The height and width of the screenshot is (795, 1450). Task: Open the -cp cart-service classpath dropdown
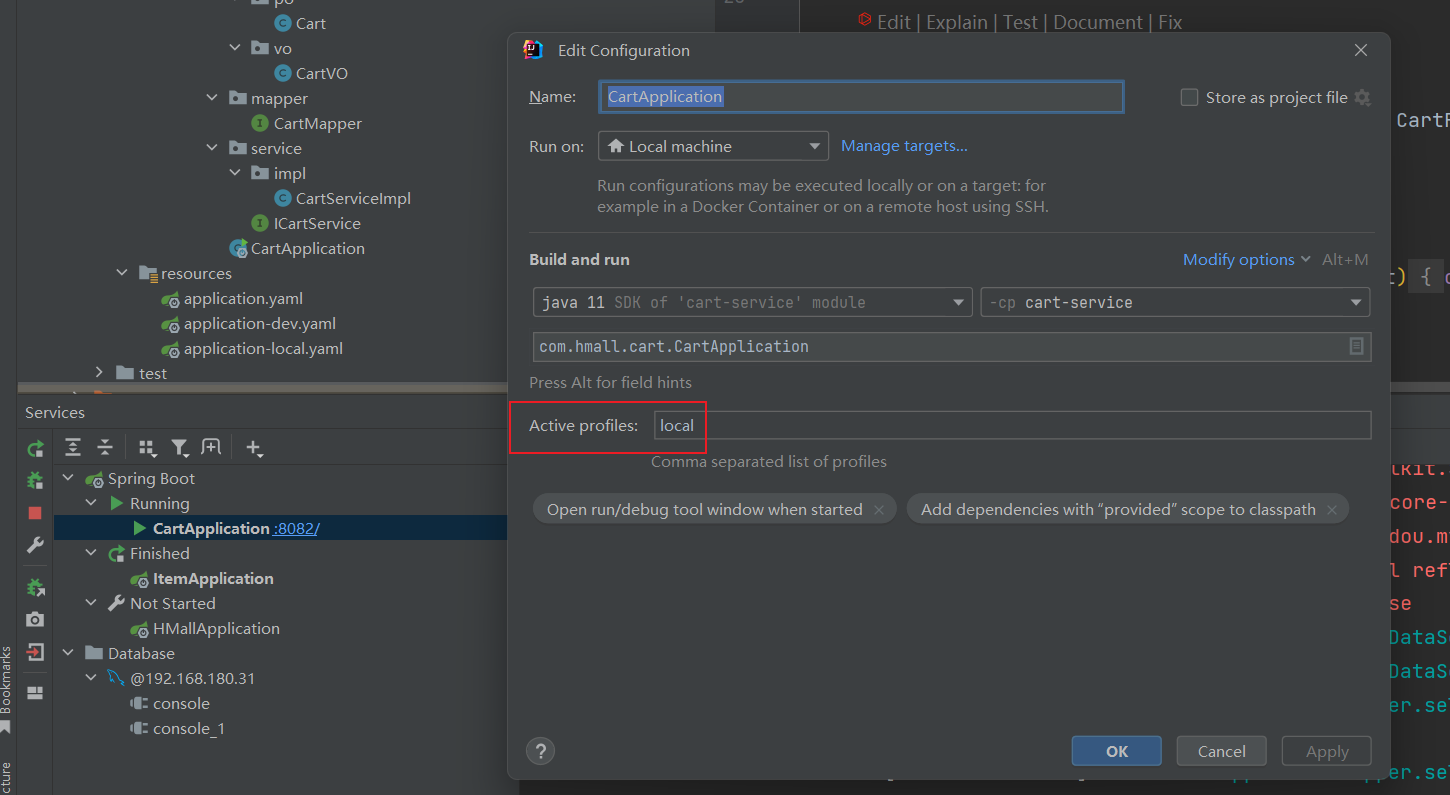pos(1175,302)
